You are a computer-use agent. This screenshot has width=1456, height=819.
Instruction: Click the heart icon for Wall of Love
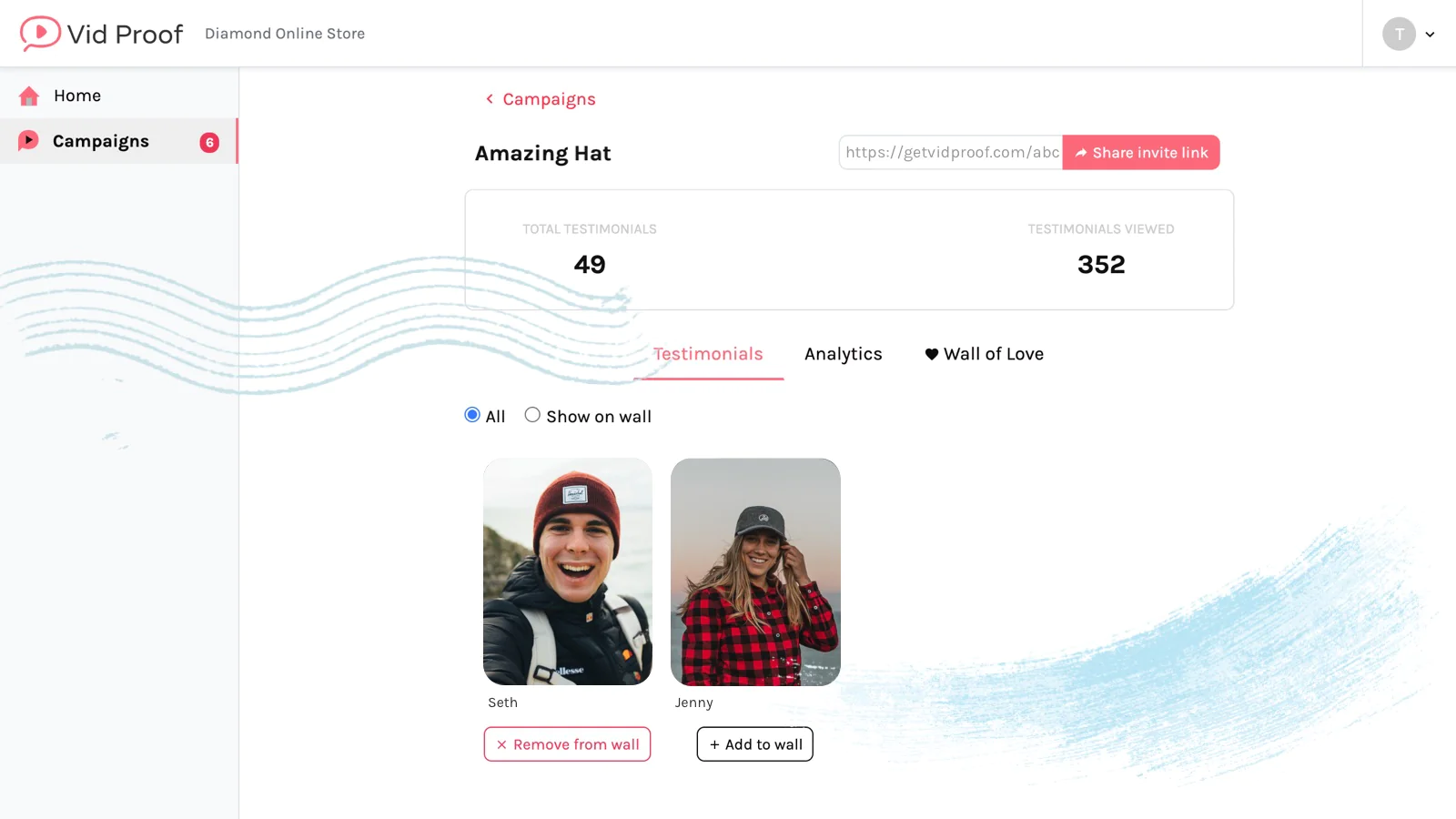click(932, 354)
